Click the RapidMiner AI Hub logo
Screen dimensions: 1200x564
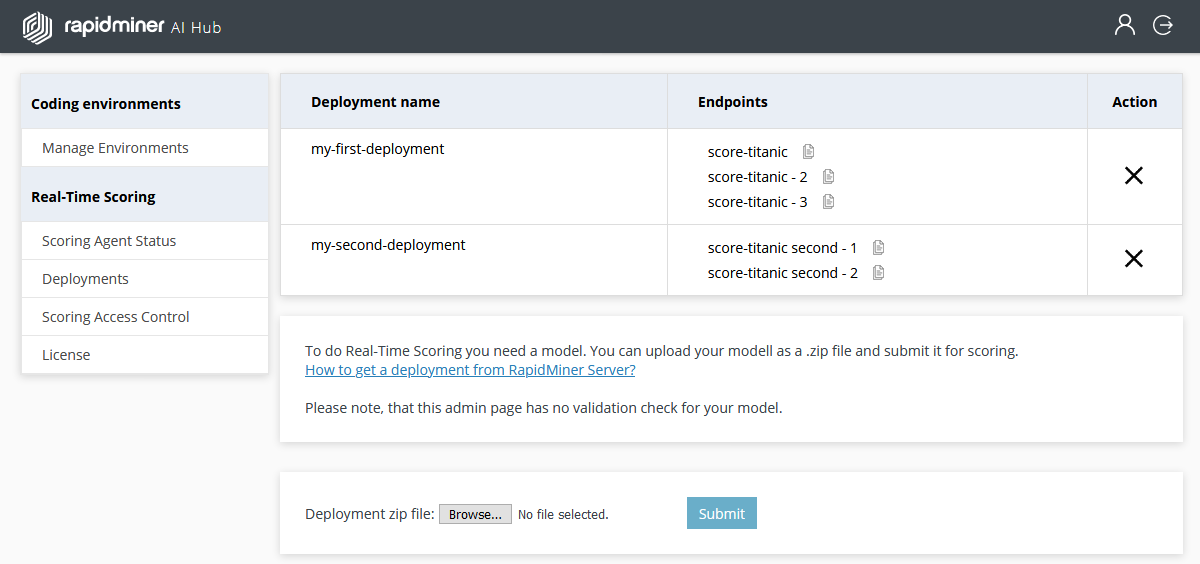121,27
